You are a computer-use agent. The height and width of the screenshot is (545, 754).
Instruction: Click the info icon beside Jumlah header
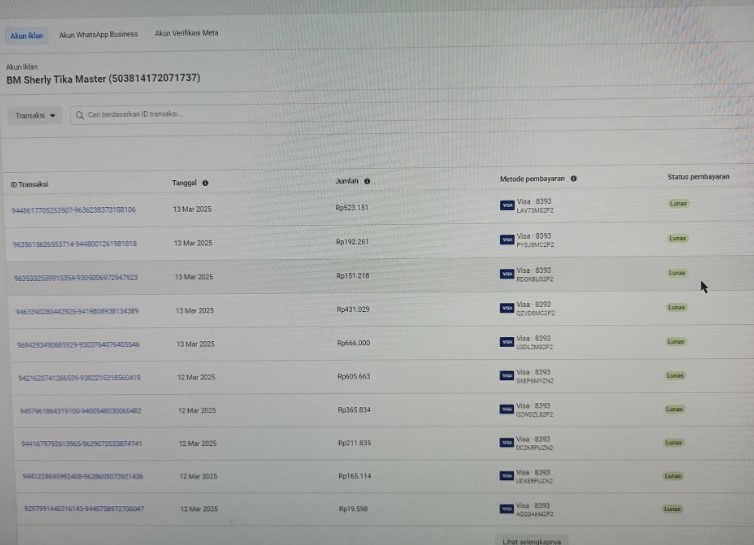click(x=367, y=181)
